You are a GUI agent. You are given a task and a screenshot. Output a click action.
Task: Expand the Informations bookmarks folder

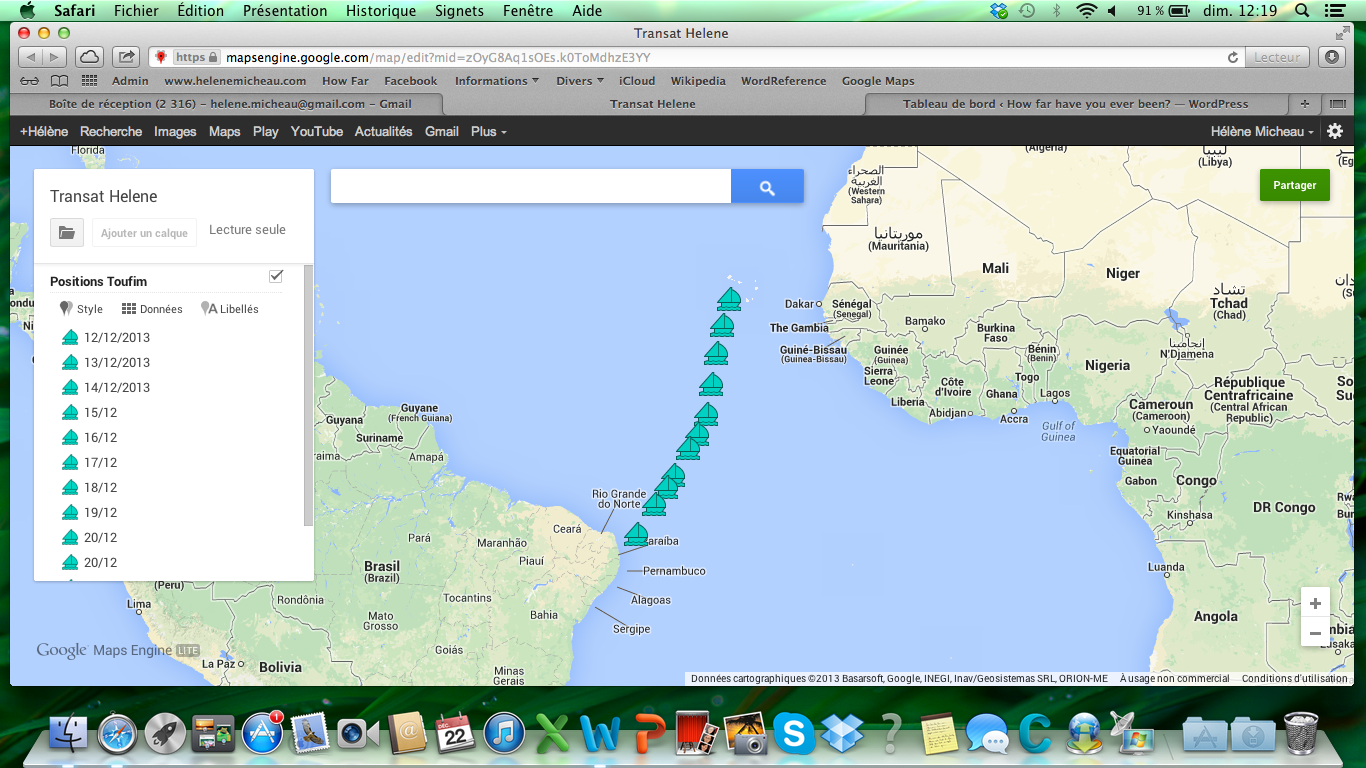tap(496, 81)
